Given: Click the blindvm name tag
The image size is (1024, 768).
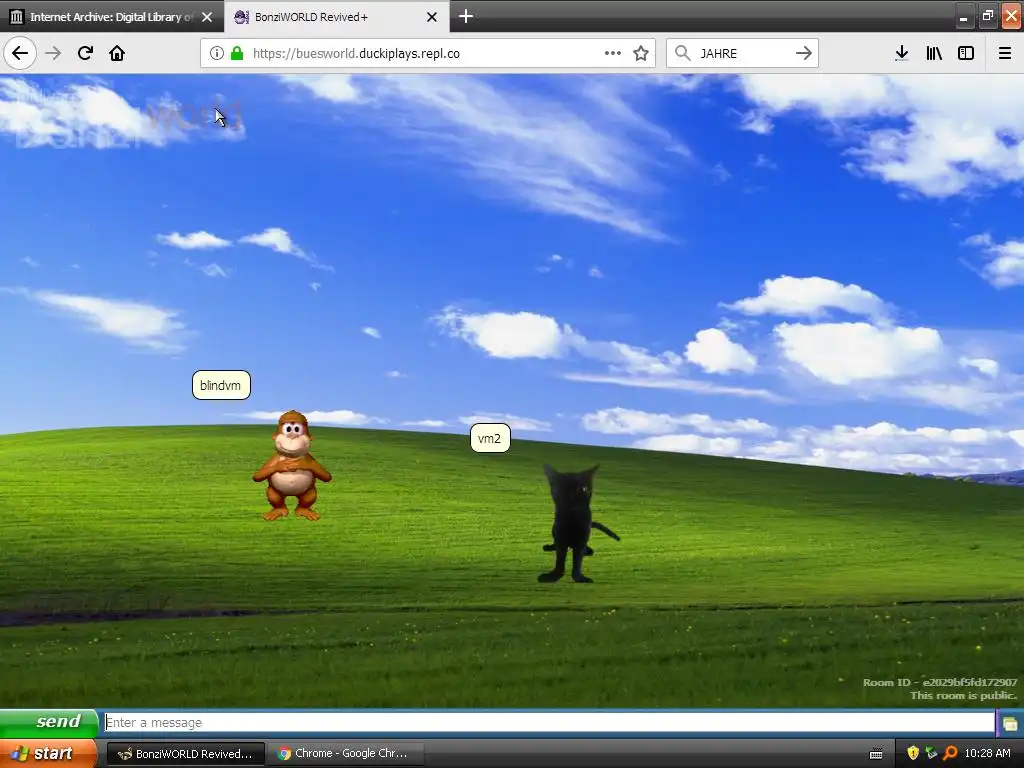Looking at the screenshot, I should coord(221,385).
